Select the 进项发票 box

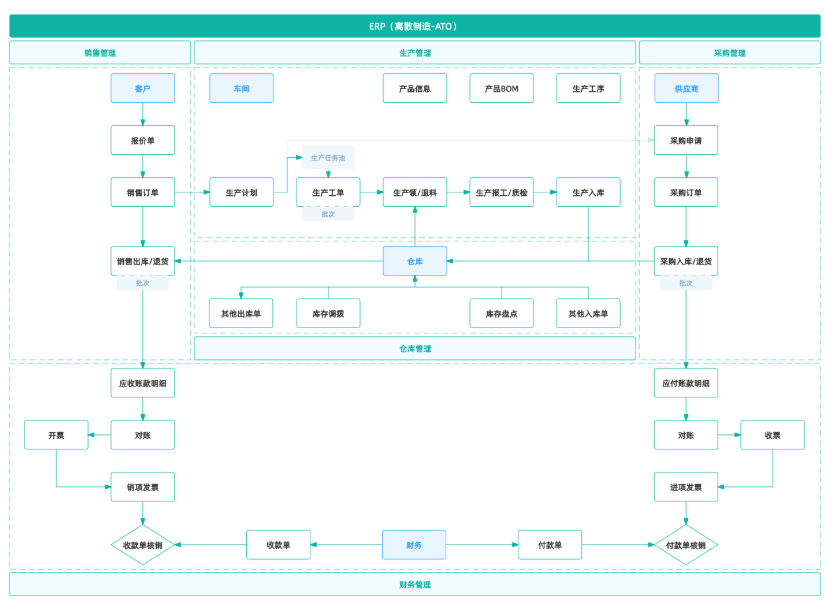pos(686,486)
